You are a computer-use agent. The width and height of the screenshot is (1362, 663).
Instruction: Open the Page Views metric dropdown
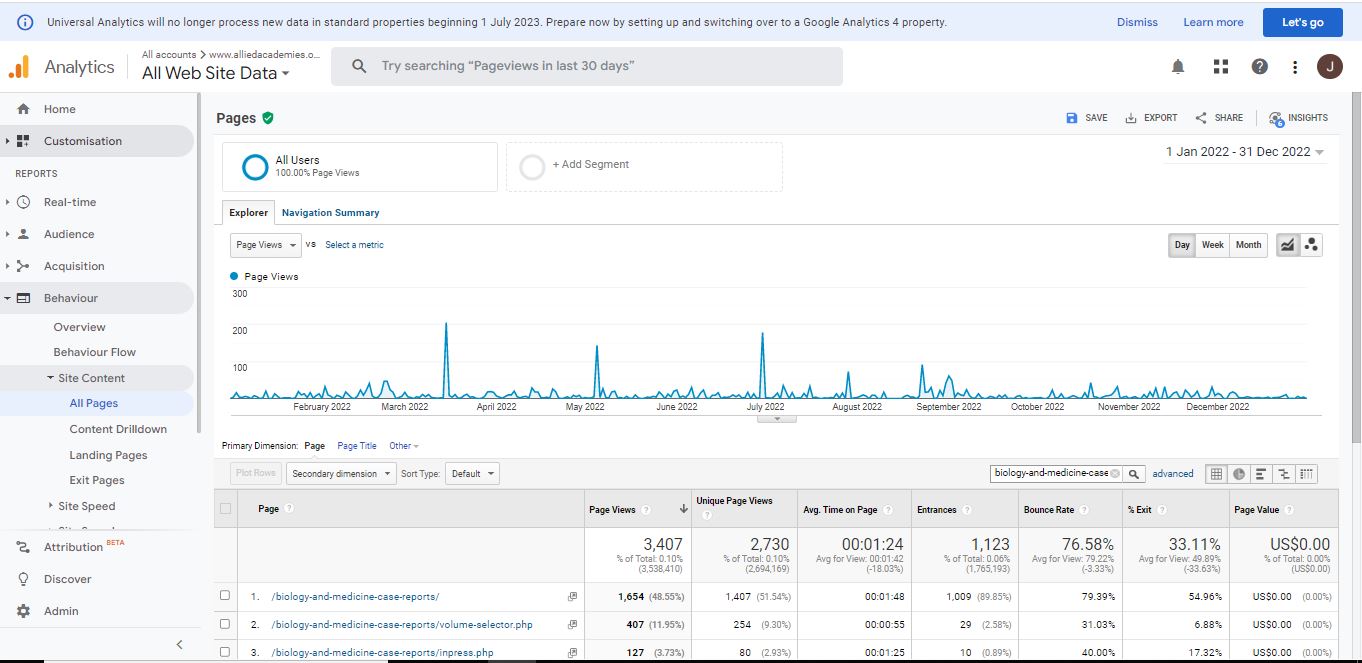point(265,245)
